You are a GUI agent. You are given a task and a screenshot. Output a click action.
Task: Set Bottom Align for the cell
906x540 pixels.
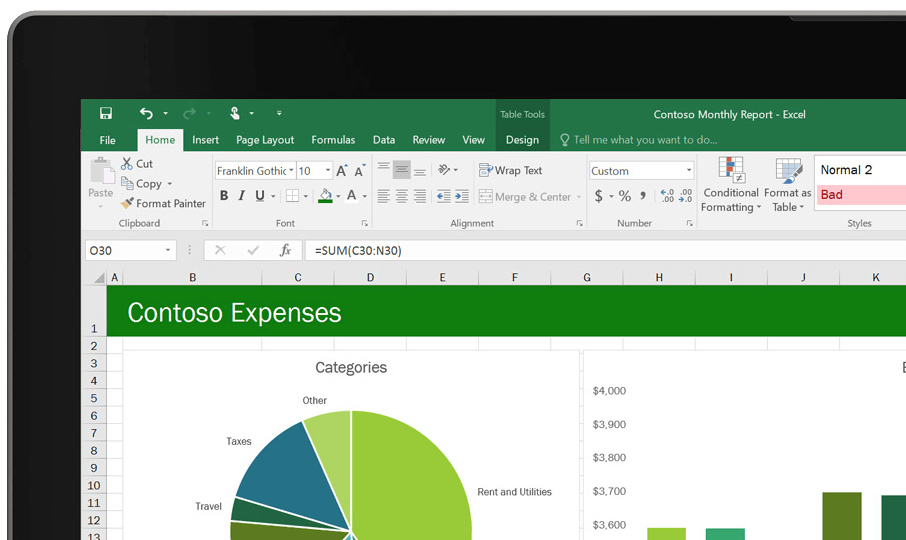point(420,172)
